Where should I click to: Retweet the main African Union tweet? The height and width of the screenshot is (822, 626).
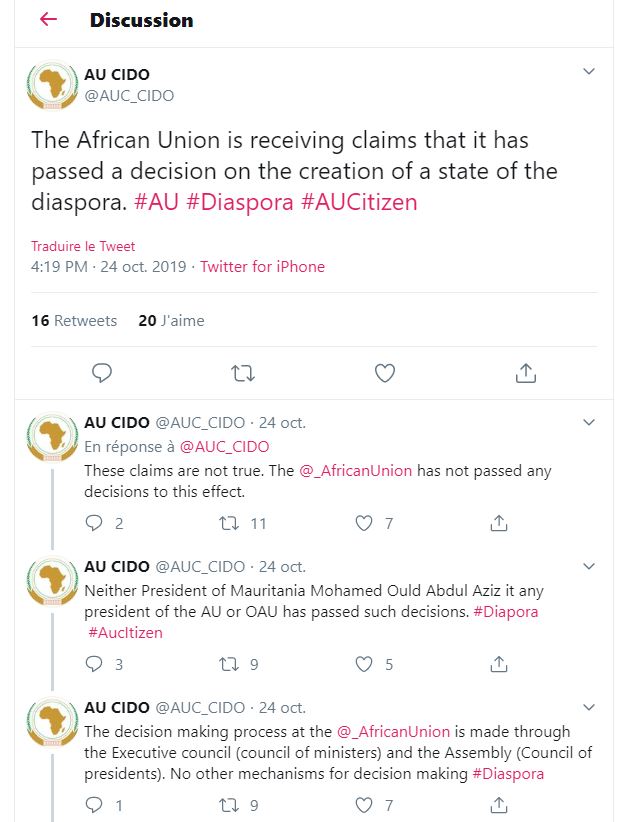[x=243, y=373]
